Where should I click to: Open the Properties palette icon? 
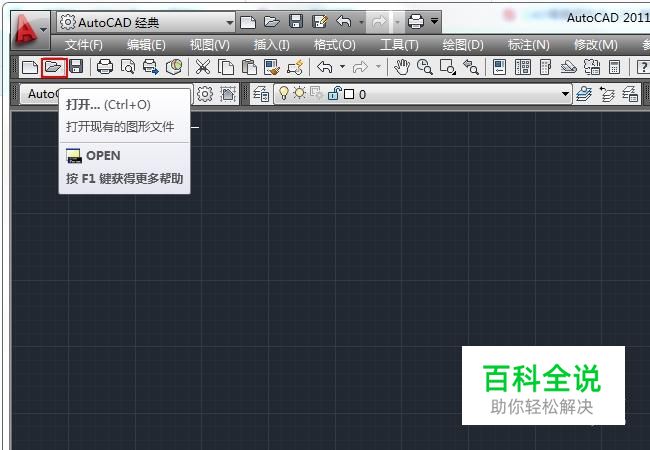tap(500, 67)
